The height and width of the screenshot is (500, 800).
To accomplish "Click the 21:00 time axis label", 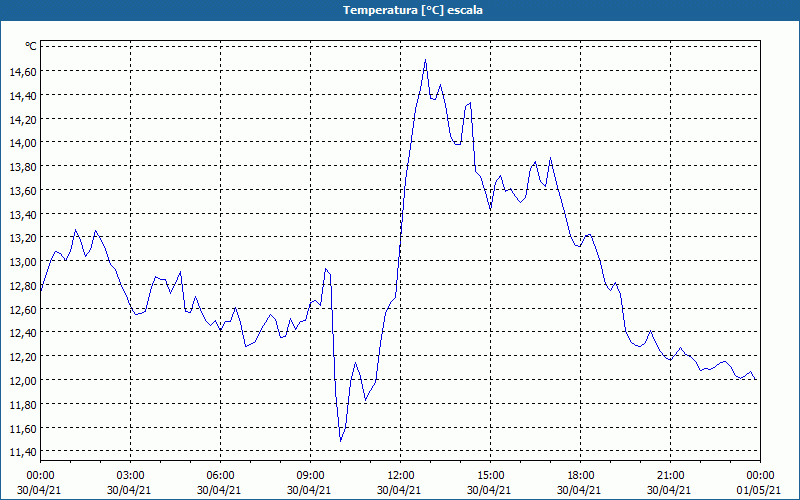I will coord(670,476).
